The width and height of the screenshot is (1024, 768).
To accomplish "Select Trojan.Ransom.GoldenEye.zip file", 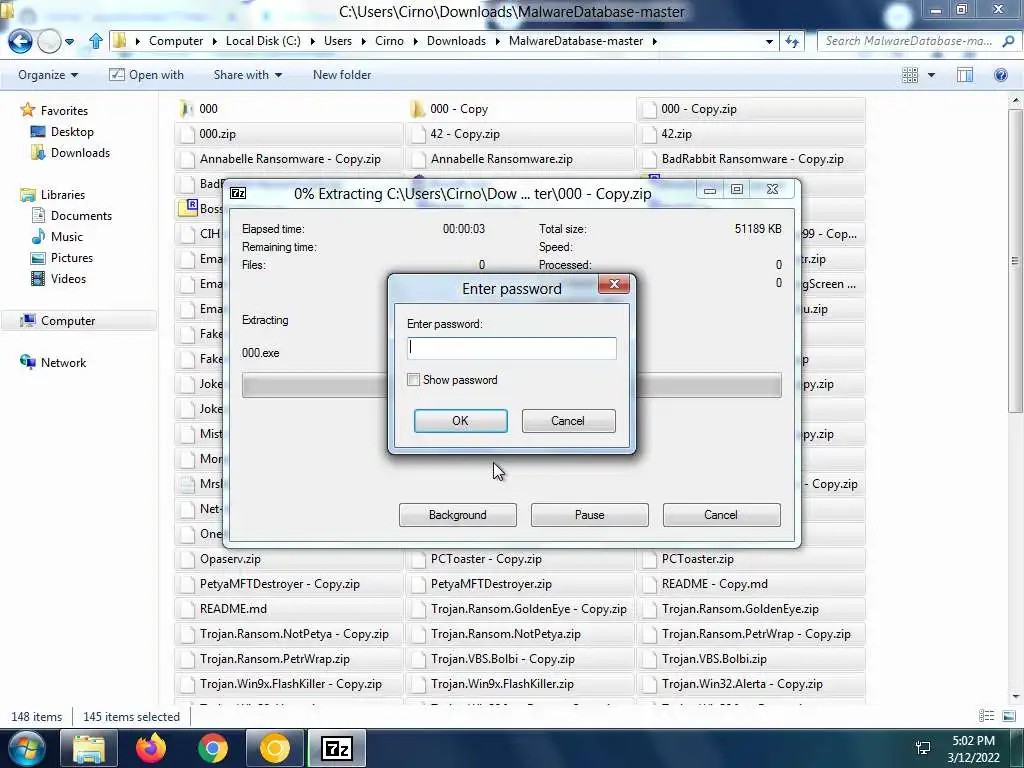I will 751,609.
